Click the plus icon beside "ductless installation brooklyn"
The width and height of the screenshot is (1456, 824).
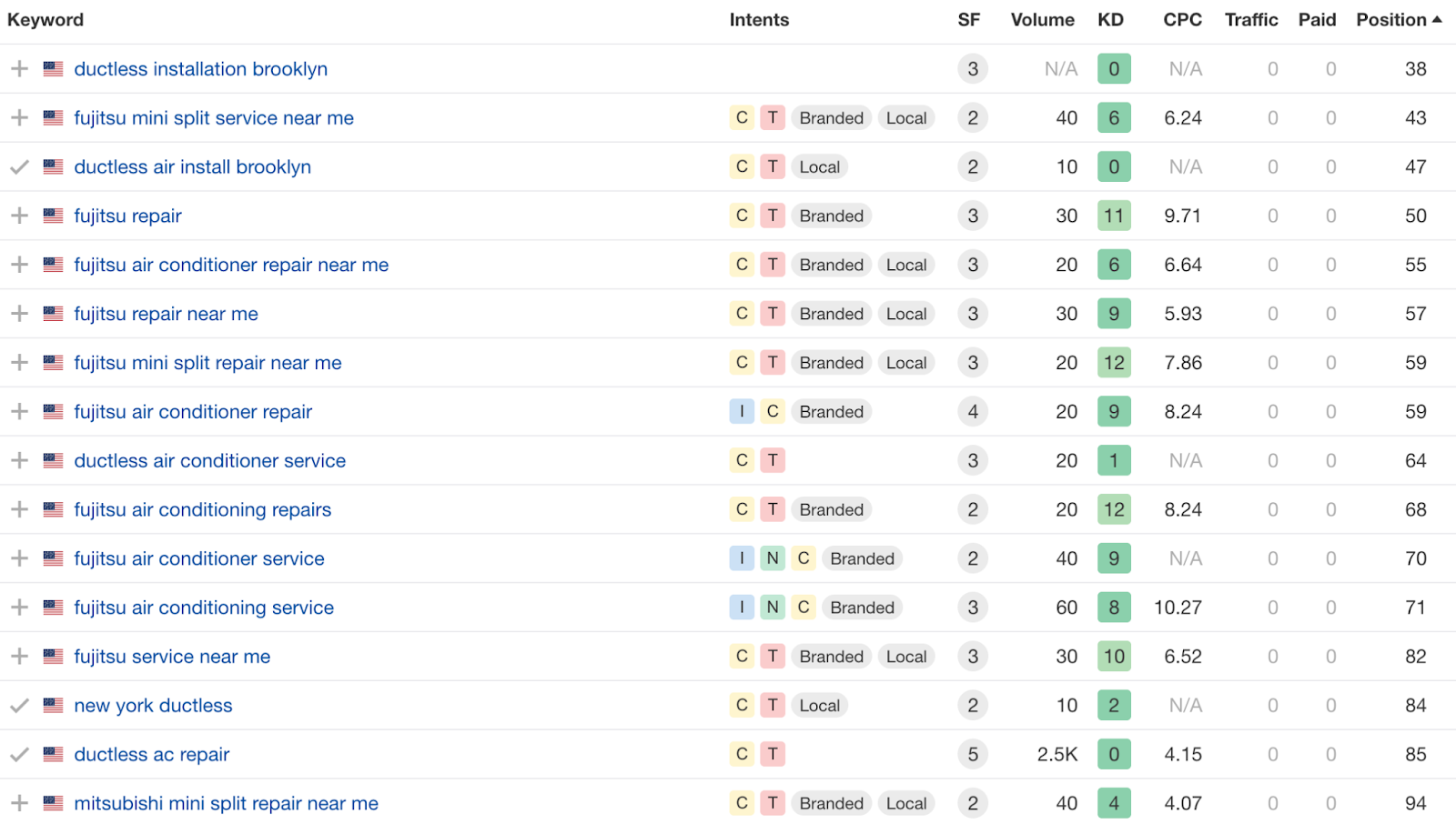[18, 68]
